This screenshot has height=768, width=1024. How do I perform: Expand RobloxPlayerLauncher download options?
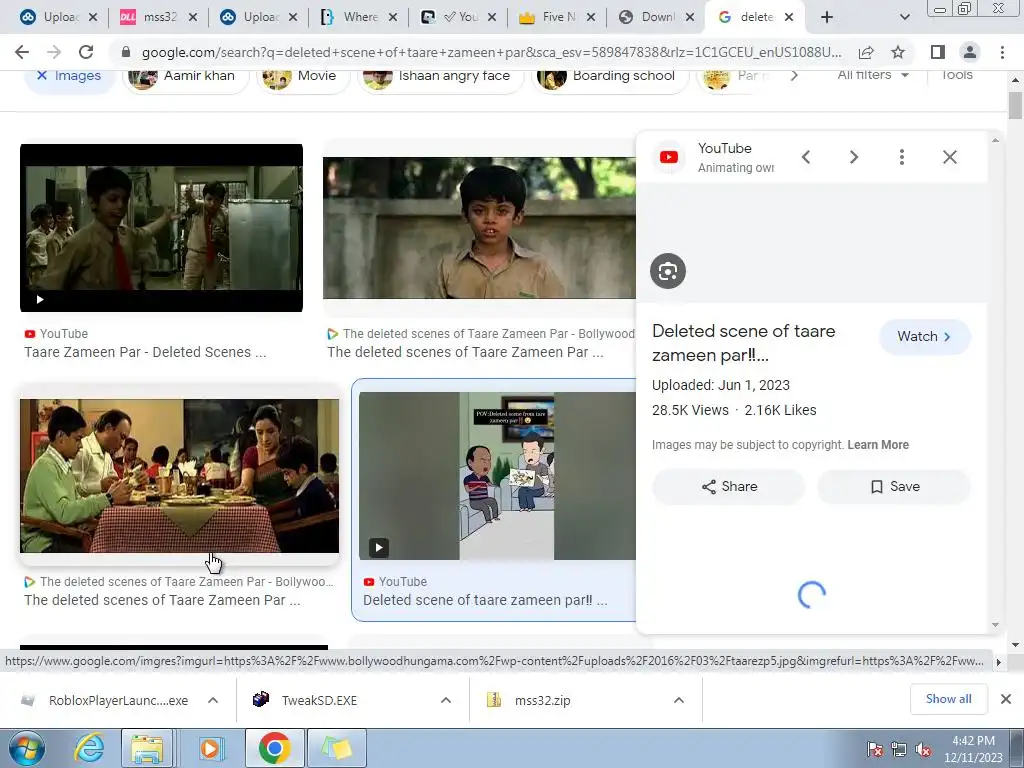coord(213,700)
